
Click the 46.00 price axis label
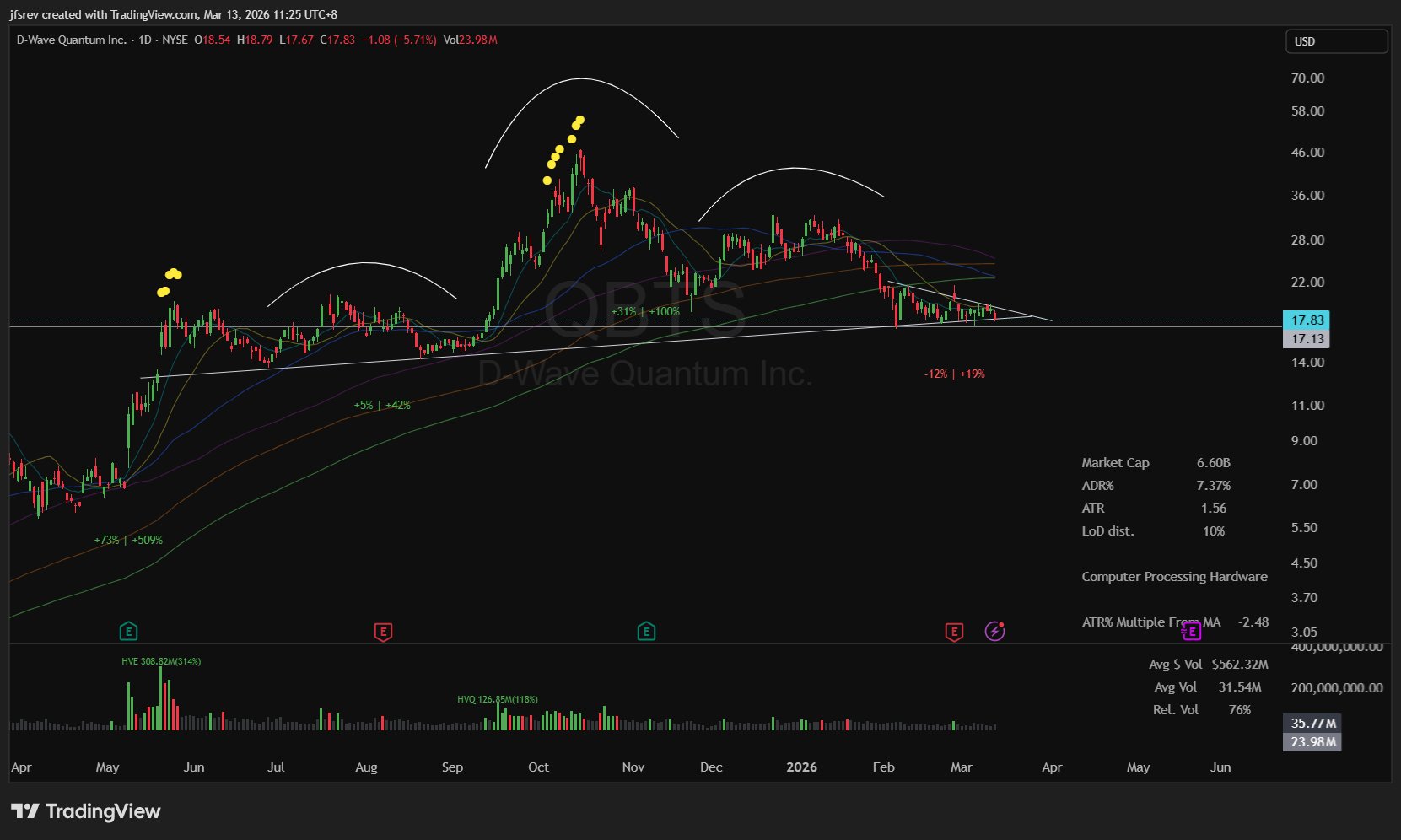(1307, 153)
